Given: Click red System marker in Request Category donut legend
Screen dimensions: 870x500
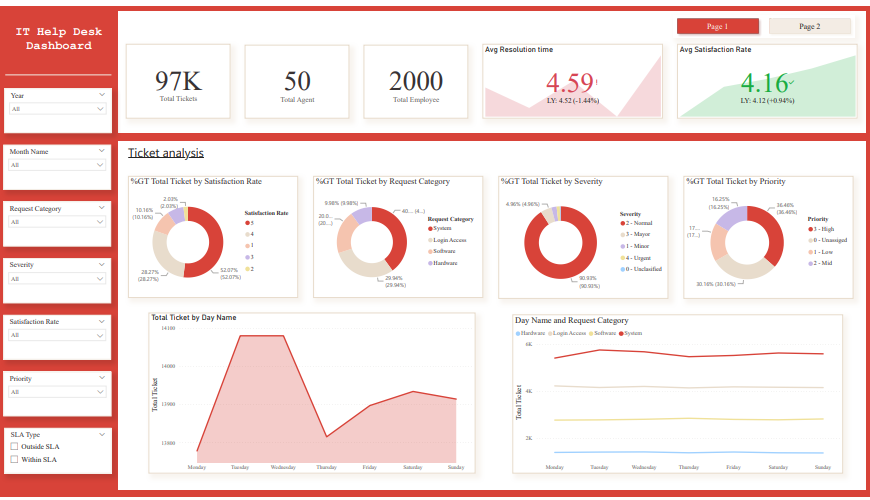Looking at the screenshot, I should (x=430, y=228).
